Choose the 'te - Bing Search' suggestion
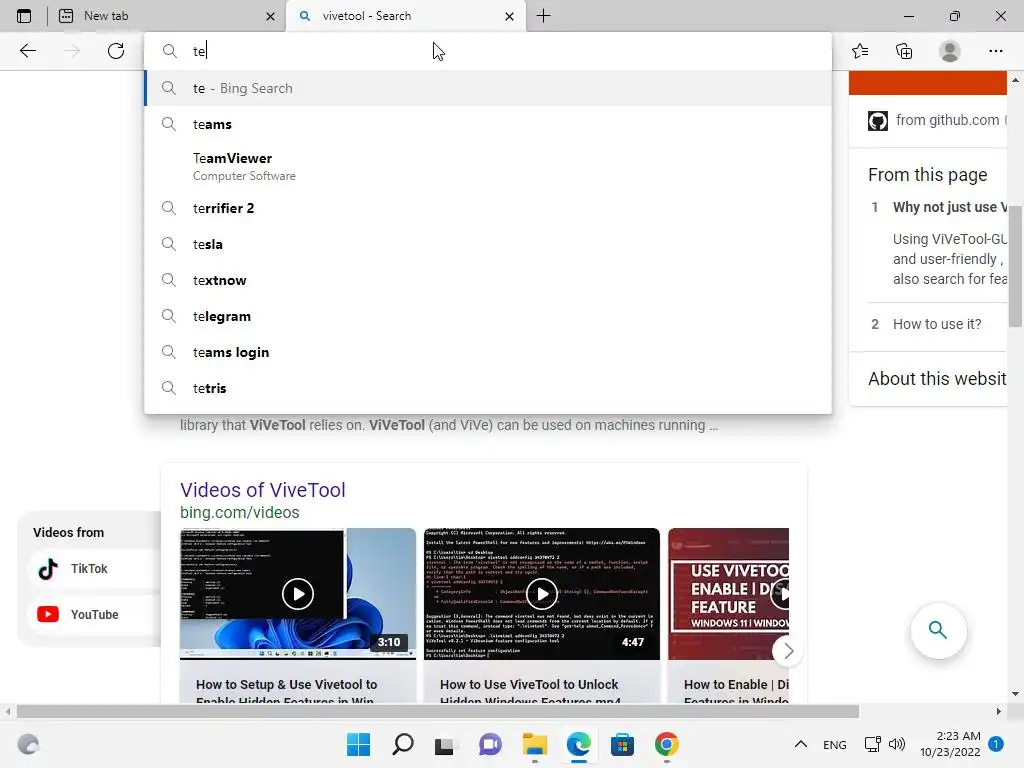 click(488, 88)
